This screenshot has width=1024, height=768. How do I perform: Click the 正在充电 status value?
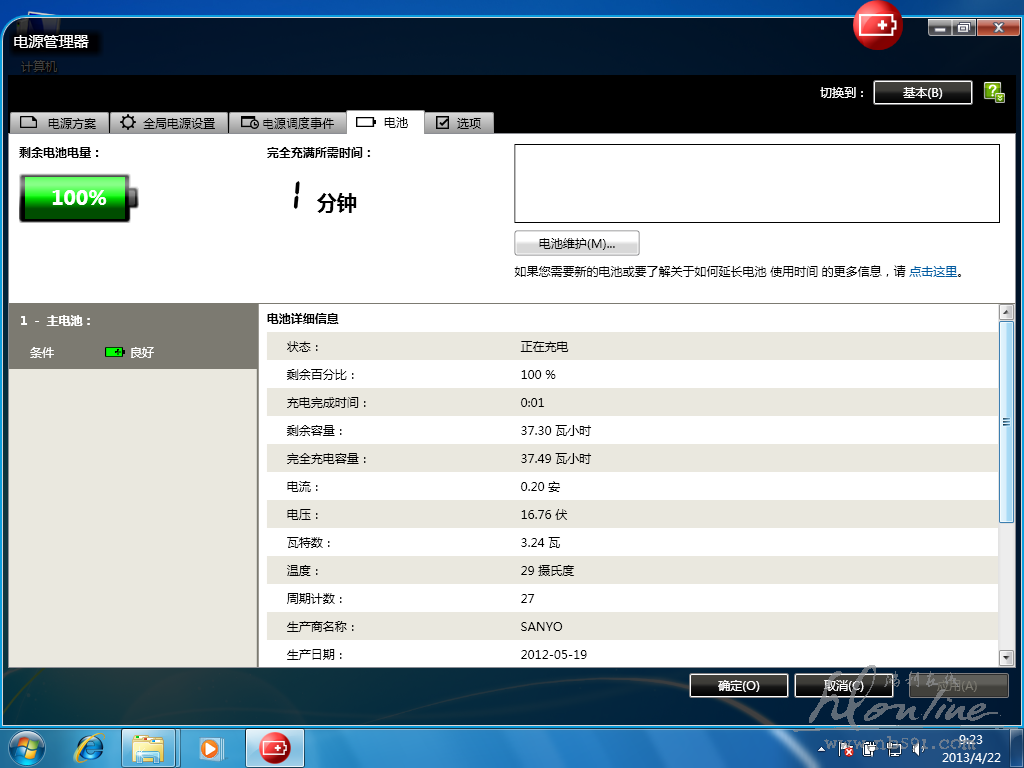[544, 347]
